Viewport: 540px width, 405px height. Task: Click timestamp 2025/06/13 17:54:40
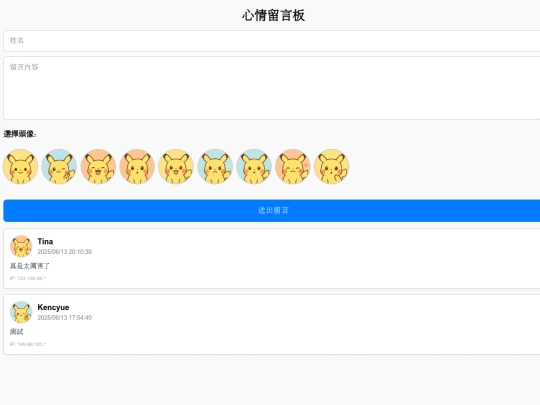pyautogui.click(x=65, y=318)
